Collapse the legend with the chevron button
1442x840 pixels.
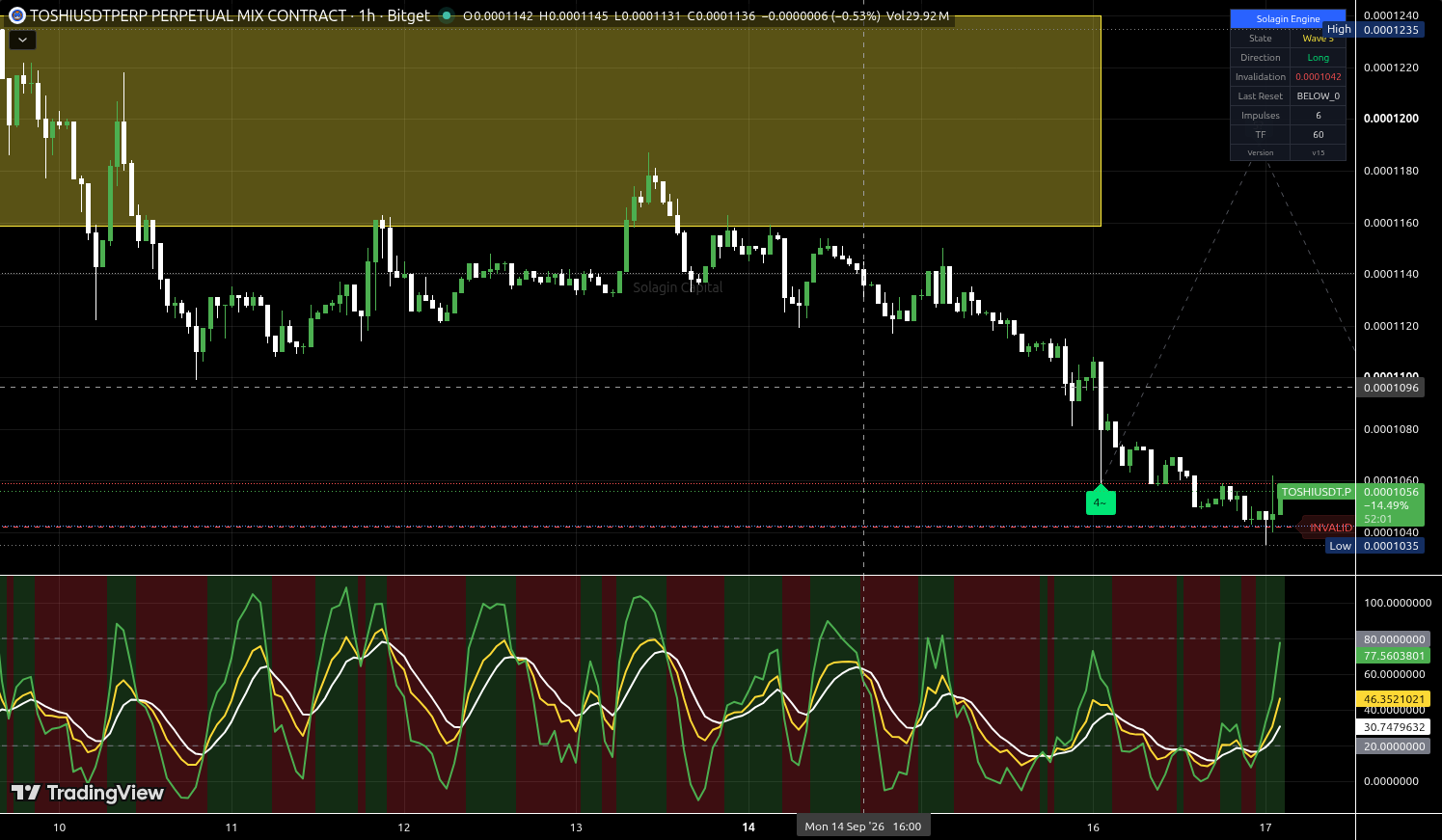tap(22, 41)
